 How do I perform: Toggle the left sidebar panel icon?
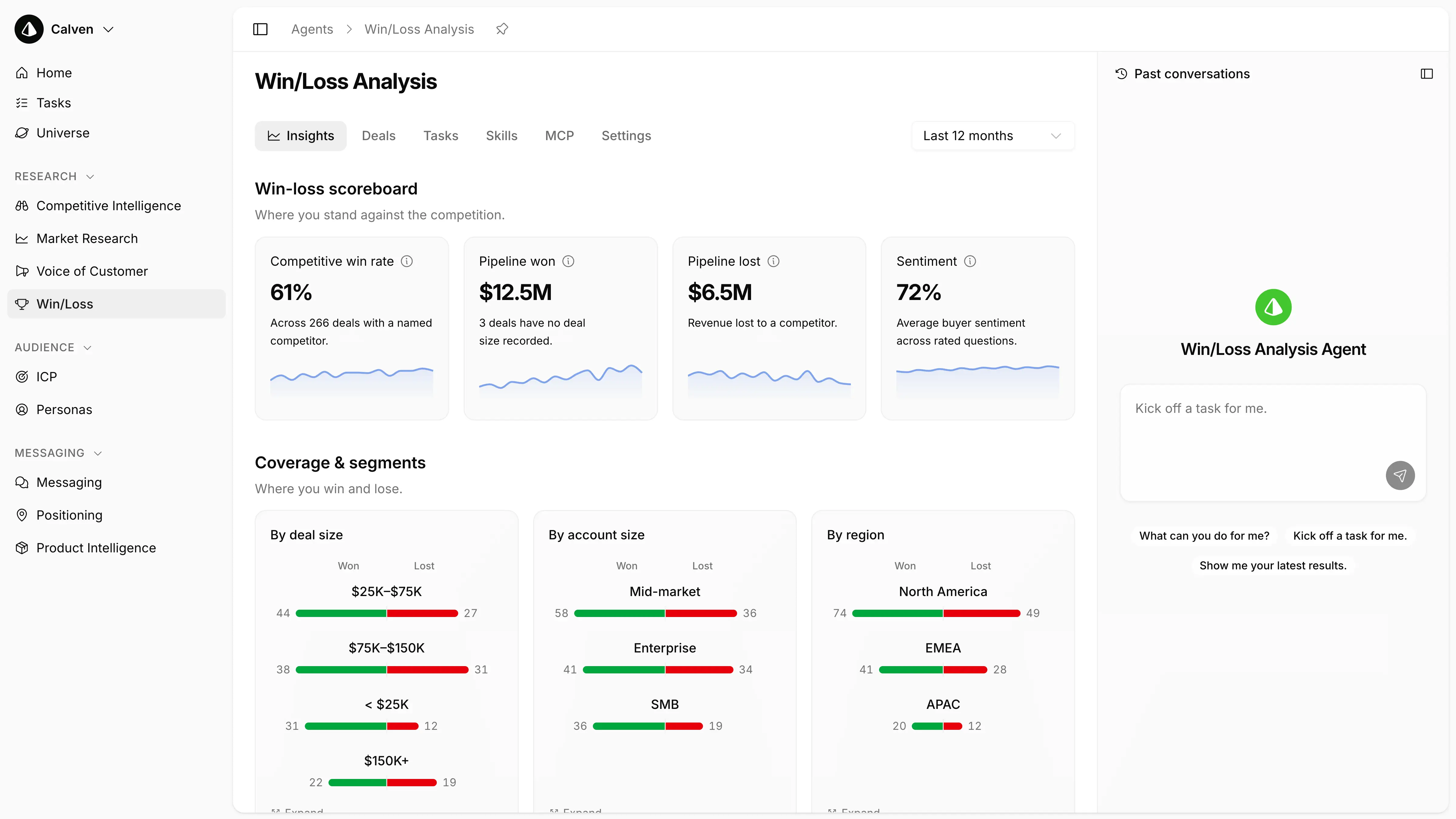tap(260, 29)
